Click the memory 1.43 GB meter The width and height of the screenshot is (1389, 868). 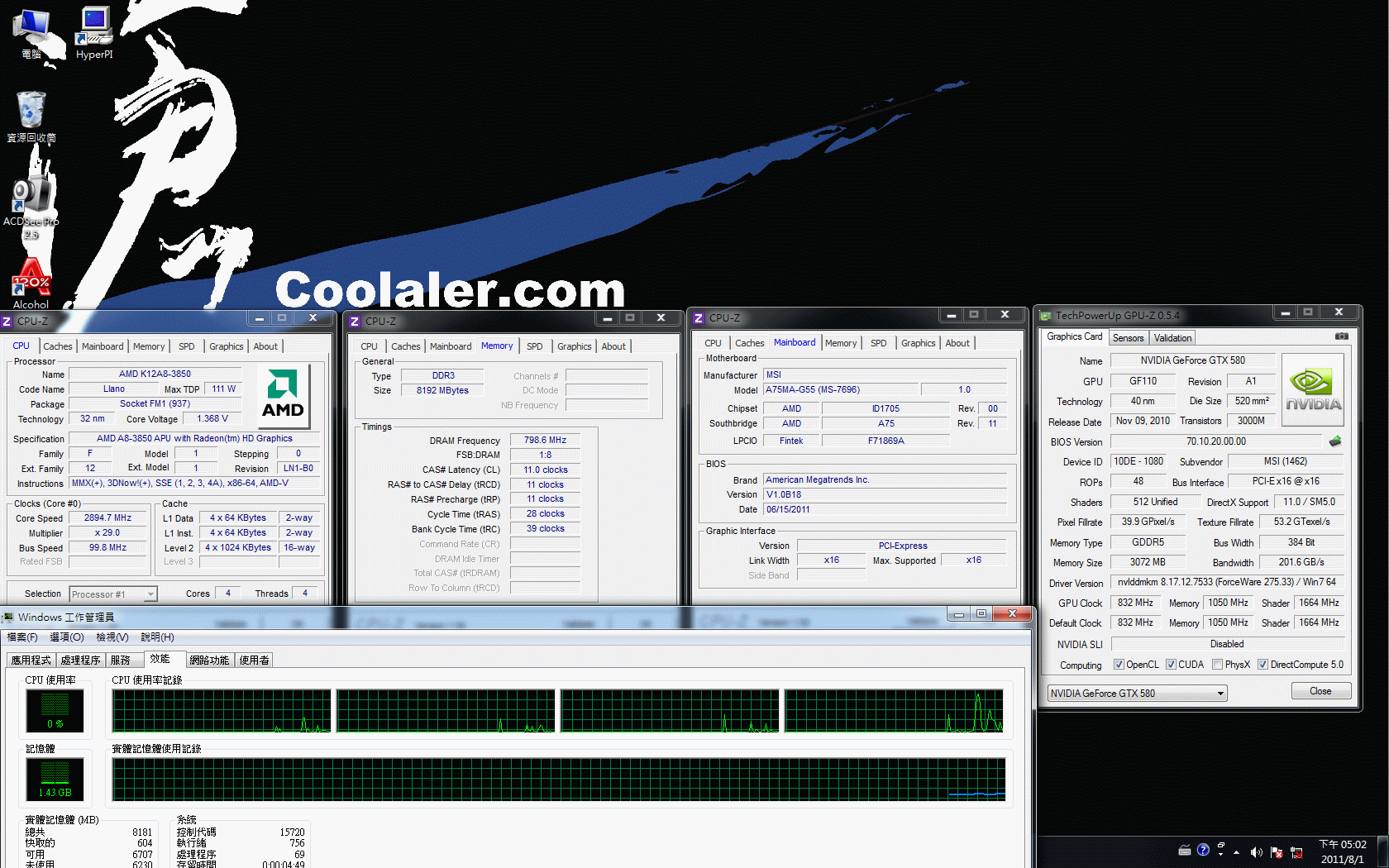point(55,780)
